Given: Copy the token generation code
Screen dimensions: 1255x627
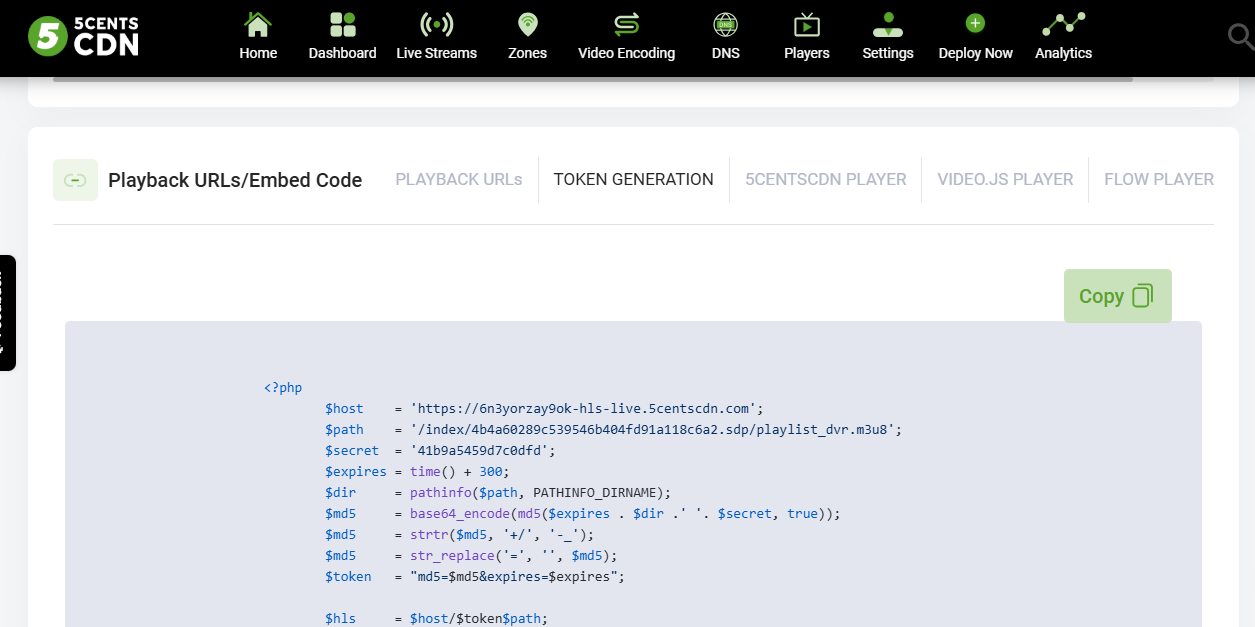Looking at the screenshot, I should (1118, 296).
